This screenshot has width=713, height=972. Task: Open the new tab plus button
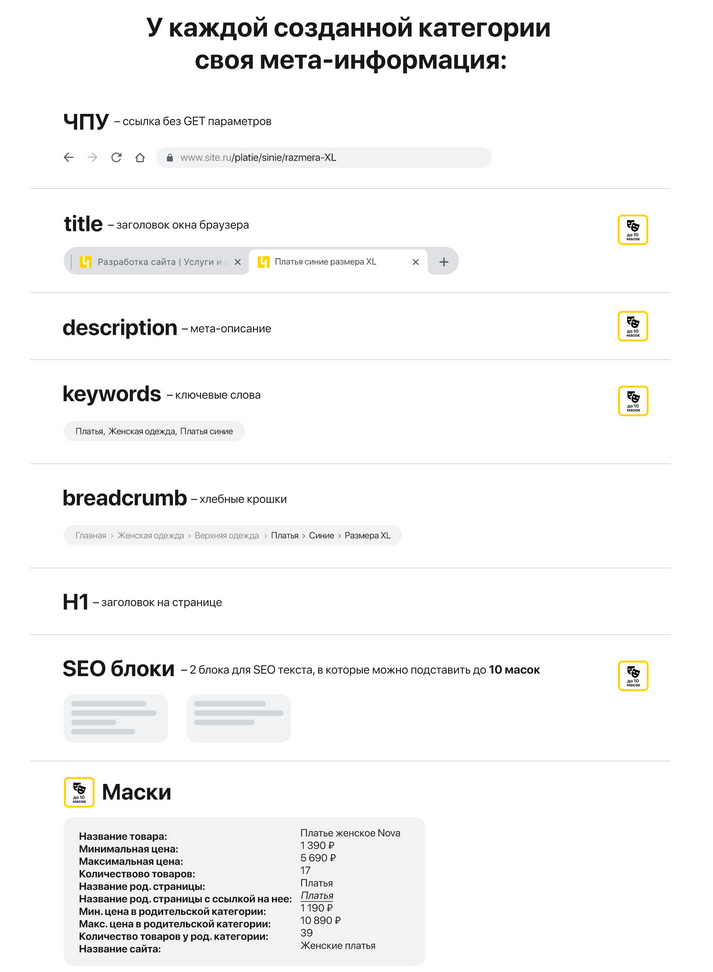(444, 262)
